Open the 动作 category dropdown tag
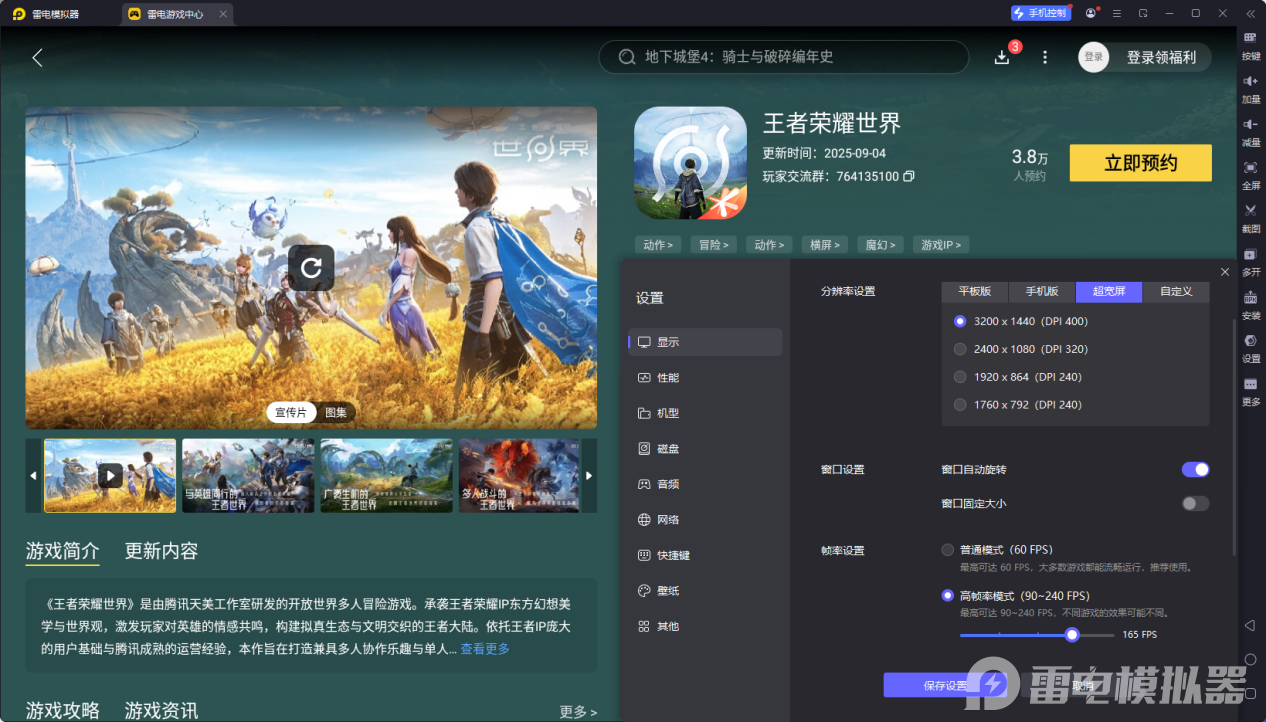Screen dimensions: 1266x722 coord(658,244)
